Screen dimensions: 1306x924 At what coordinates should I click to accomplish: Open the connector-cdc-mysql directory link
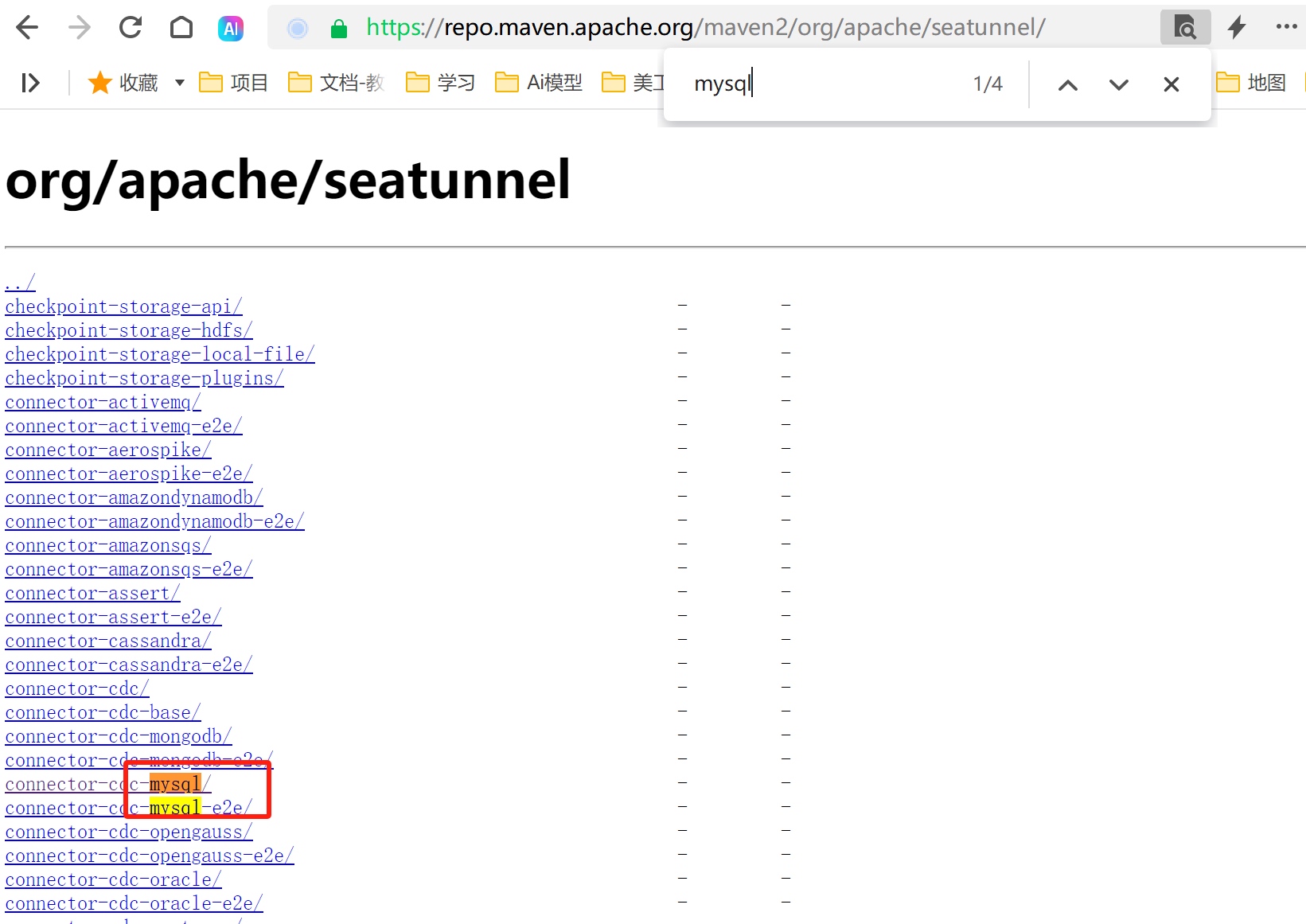pos(107,784)
